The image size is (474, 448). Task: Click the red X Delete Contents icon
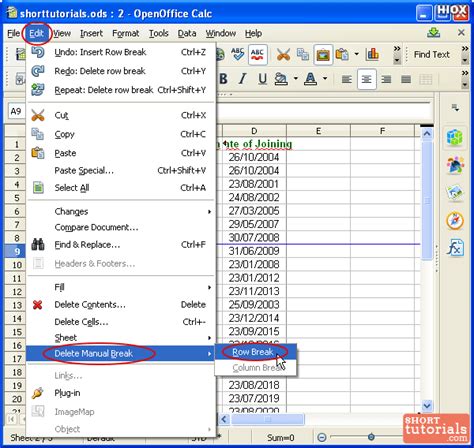(38, 304)
